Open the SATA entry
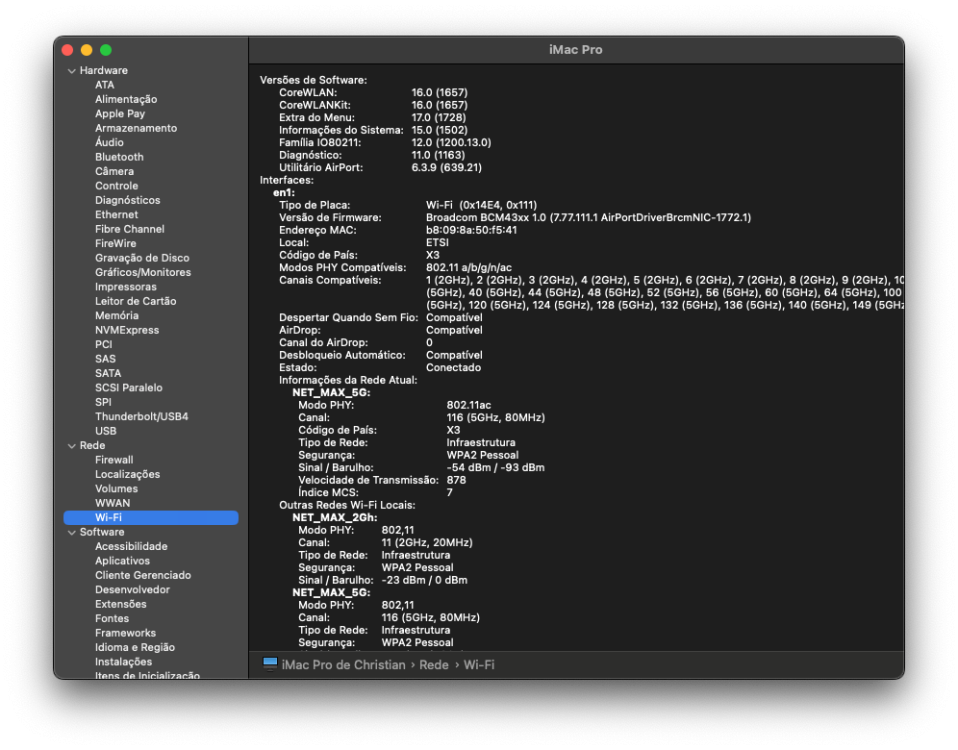This screenshot has width=958, height=750. (108, 373)
